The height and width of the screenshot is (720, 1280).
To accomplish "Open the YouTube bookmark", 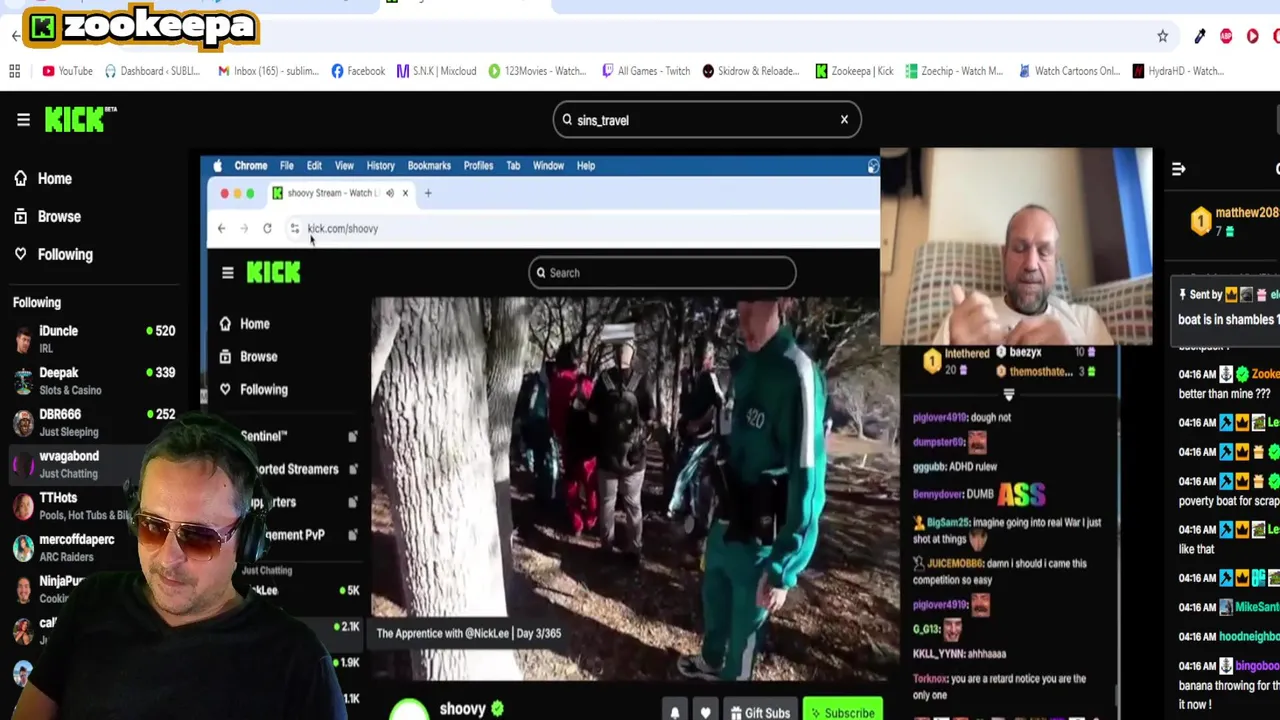I will pos(67,71).
